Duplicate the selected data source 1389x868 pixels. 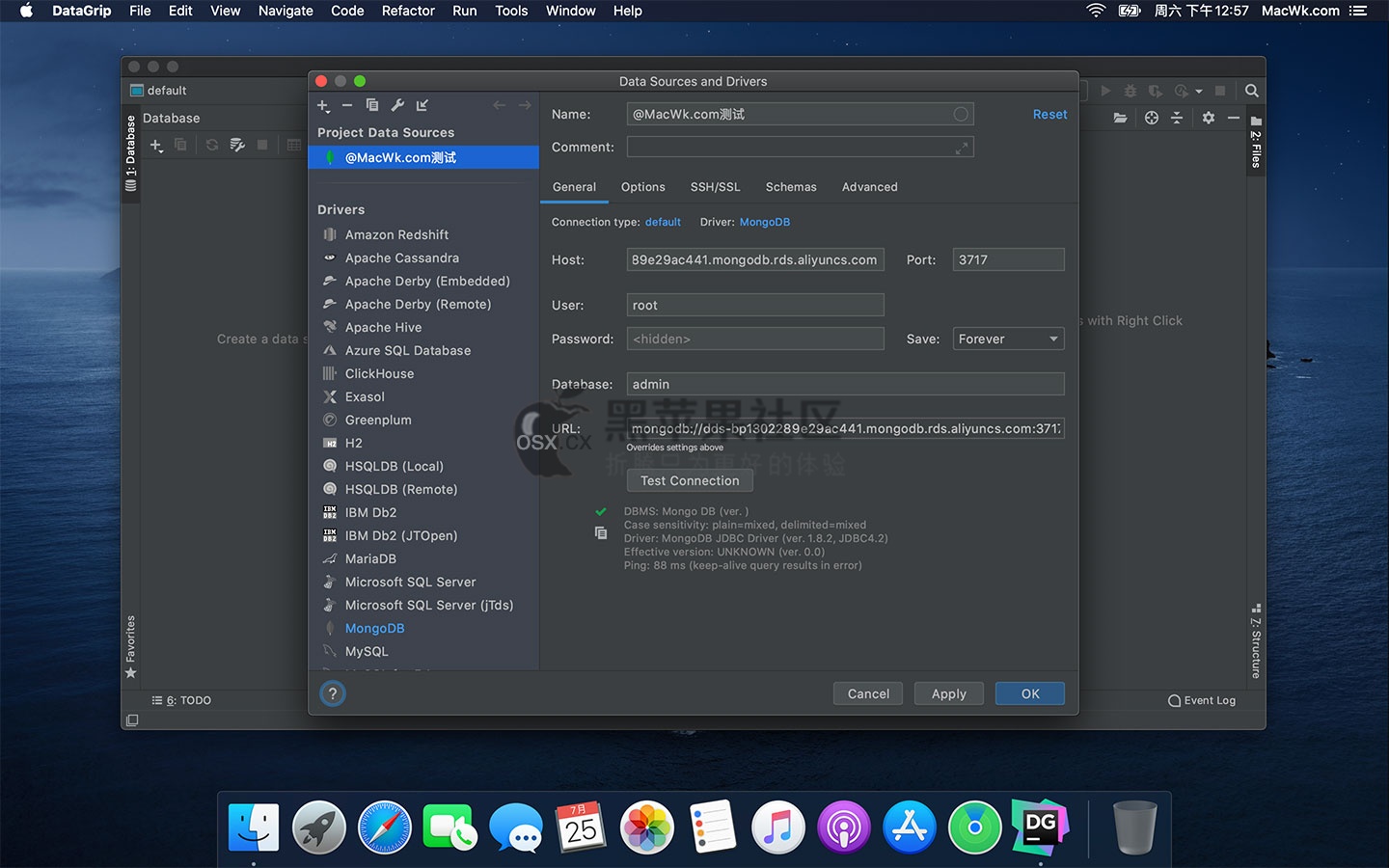[372, 105]
